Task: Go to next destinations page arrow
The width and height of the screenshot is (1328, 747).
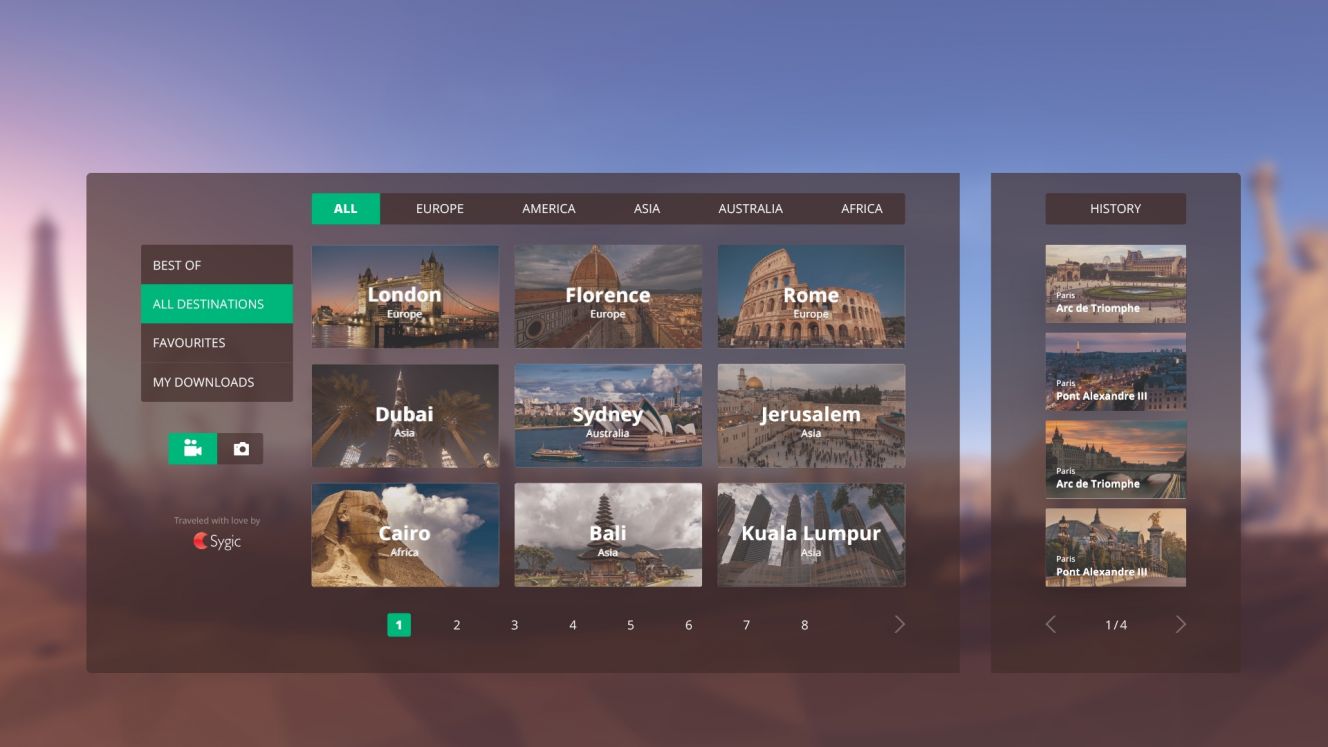Action: point(899,625)
